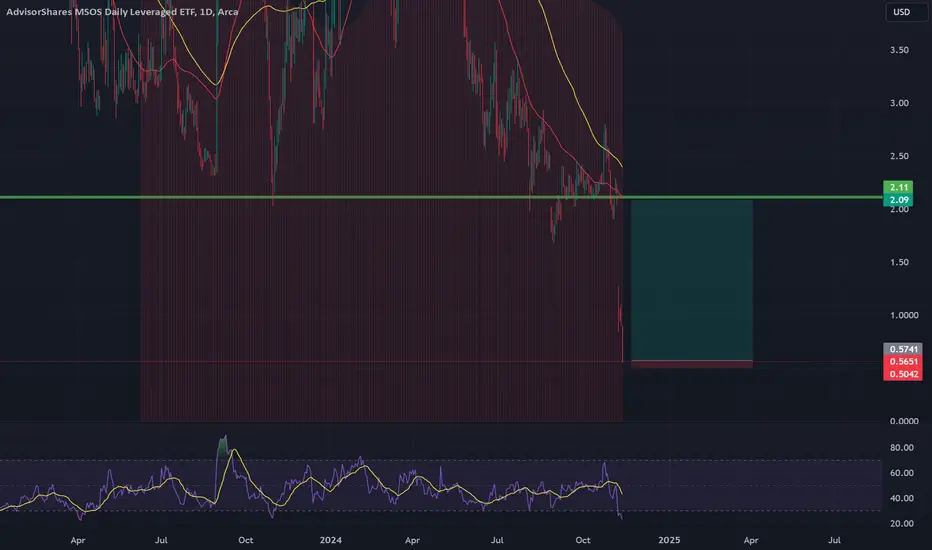Image resolution: width=932 pixels, height=550 pixels.
Task: Select the long position red stop-loss zone
Action: point(692,364)
